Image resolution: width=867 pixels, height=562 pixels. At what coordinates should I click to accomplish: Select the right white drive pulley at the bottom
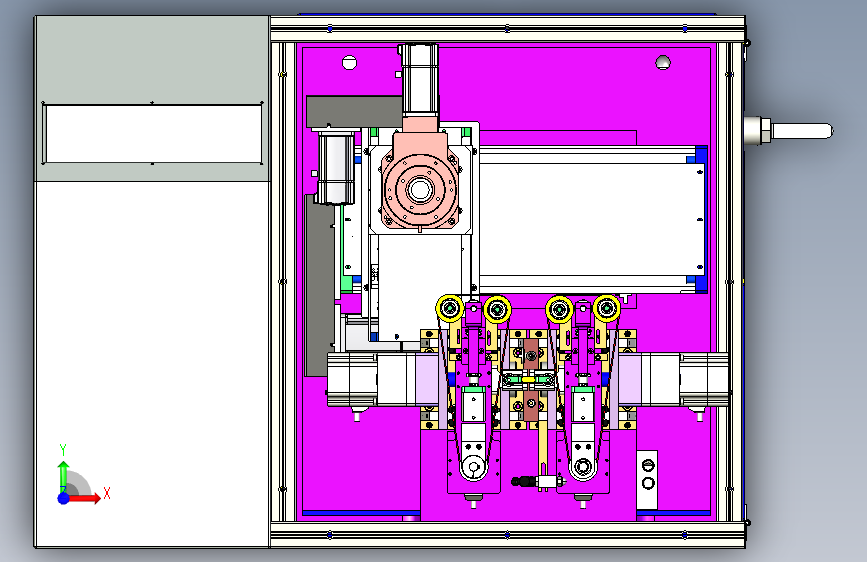coord(583,467)
